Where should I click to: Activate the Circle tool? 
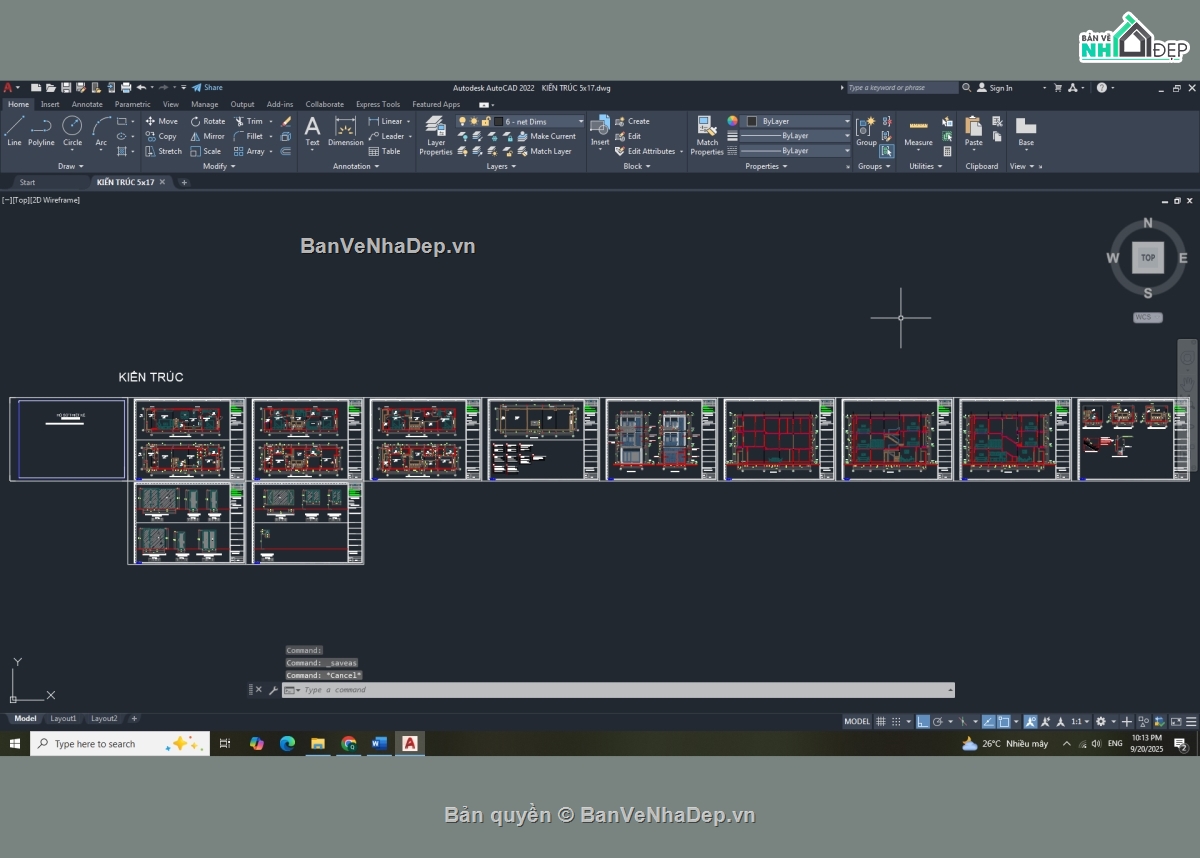tap(72, 130)
